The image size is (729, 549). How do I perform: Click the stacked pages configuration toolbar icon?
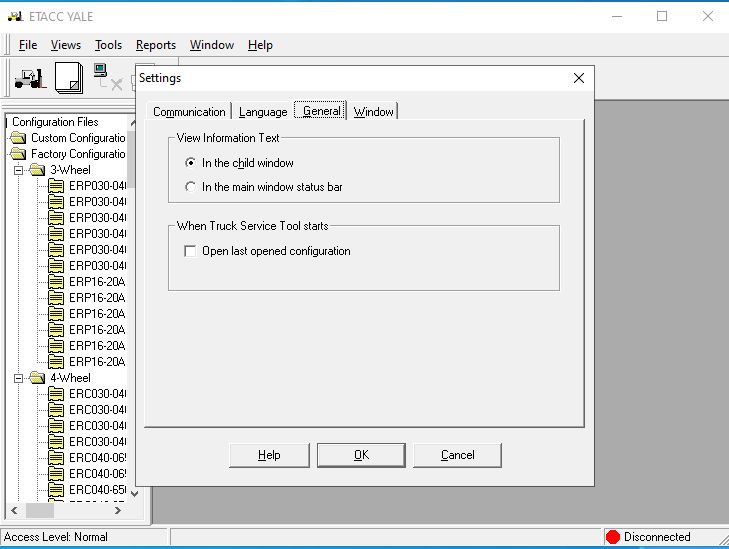click(x=69, y=78)
